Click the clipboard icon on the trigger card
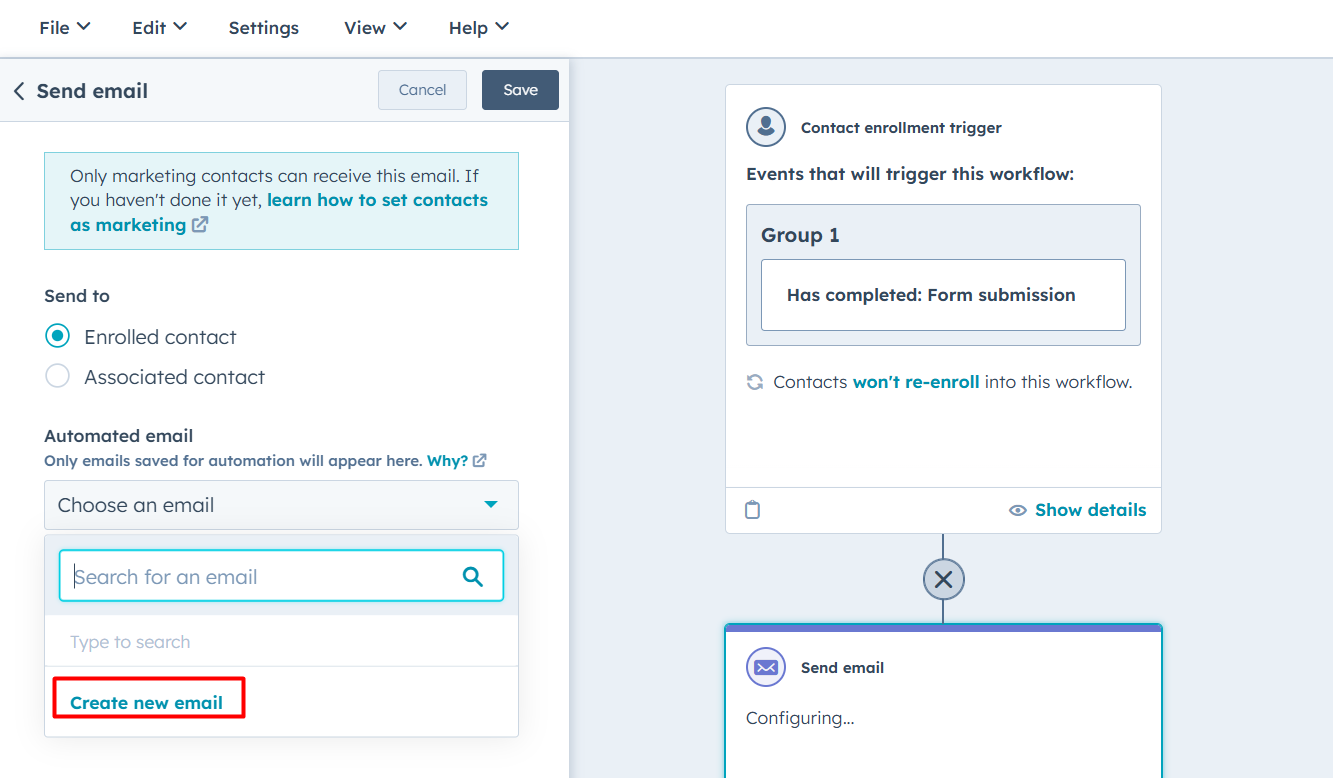The image size is (1333, 778). pyautogui.click(x=752, y=509)
